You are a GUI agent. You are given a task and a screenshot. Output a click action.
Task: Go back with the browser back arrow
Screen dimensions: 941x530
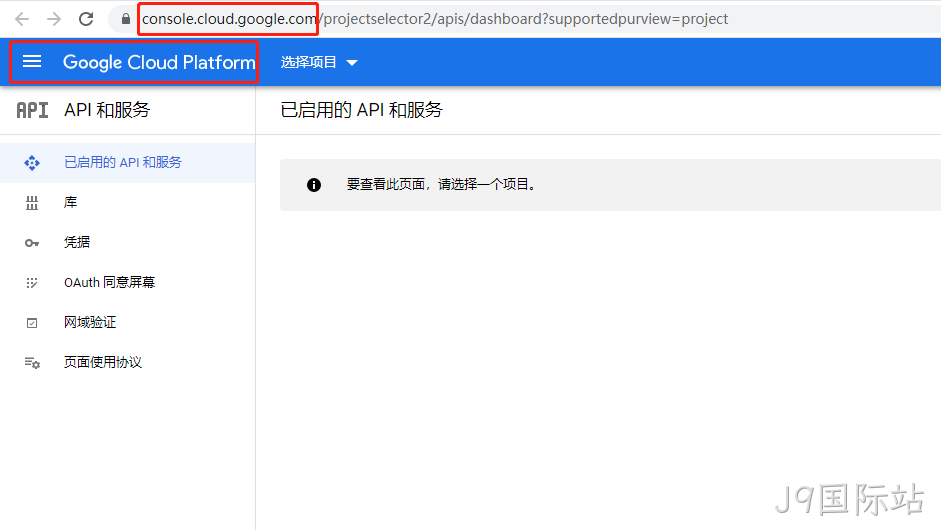pos(22,19)
